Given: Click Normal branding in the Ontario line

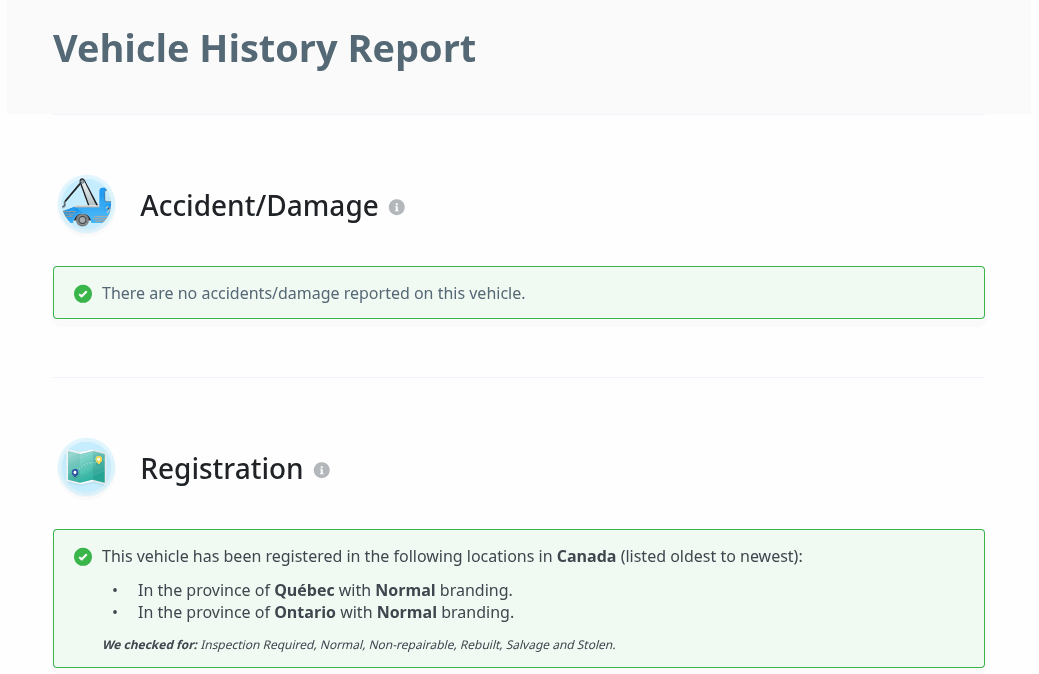Looking at the screenshot, I should 407,612.
